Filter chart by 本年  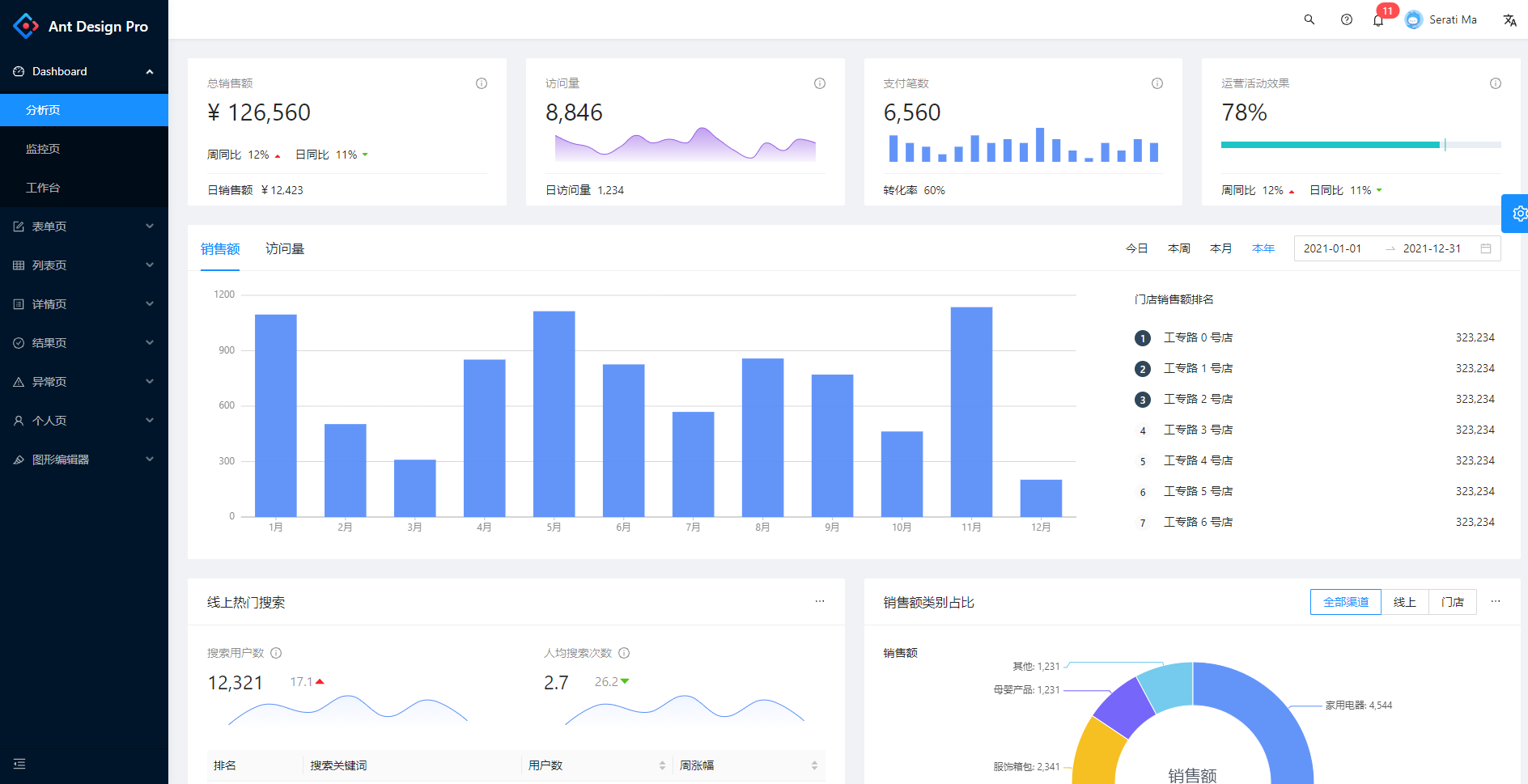[1263, 248]
